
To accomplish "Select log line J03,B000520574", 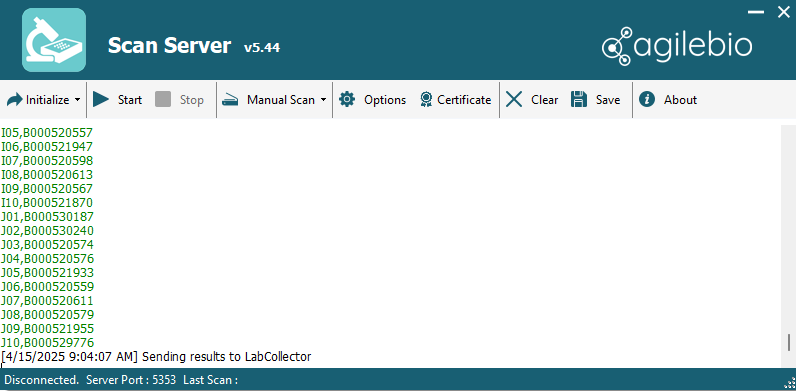I will pos(47,245).
